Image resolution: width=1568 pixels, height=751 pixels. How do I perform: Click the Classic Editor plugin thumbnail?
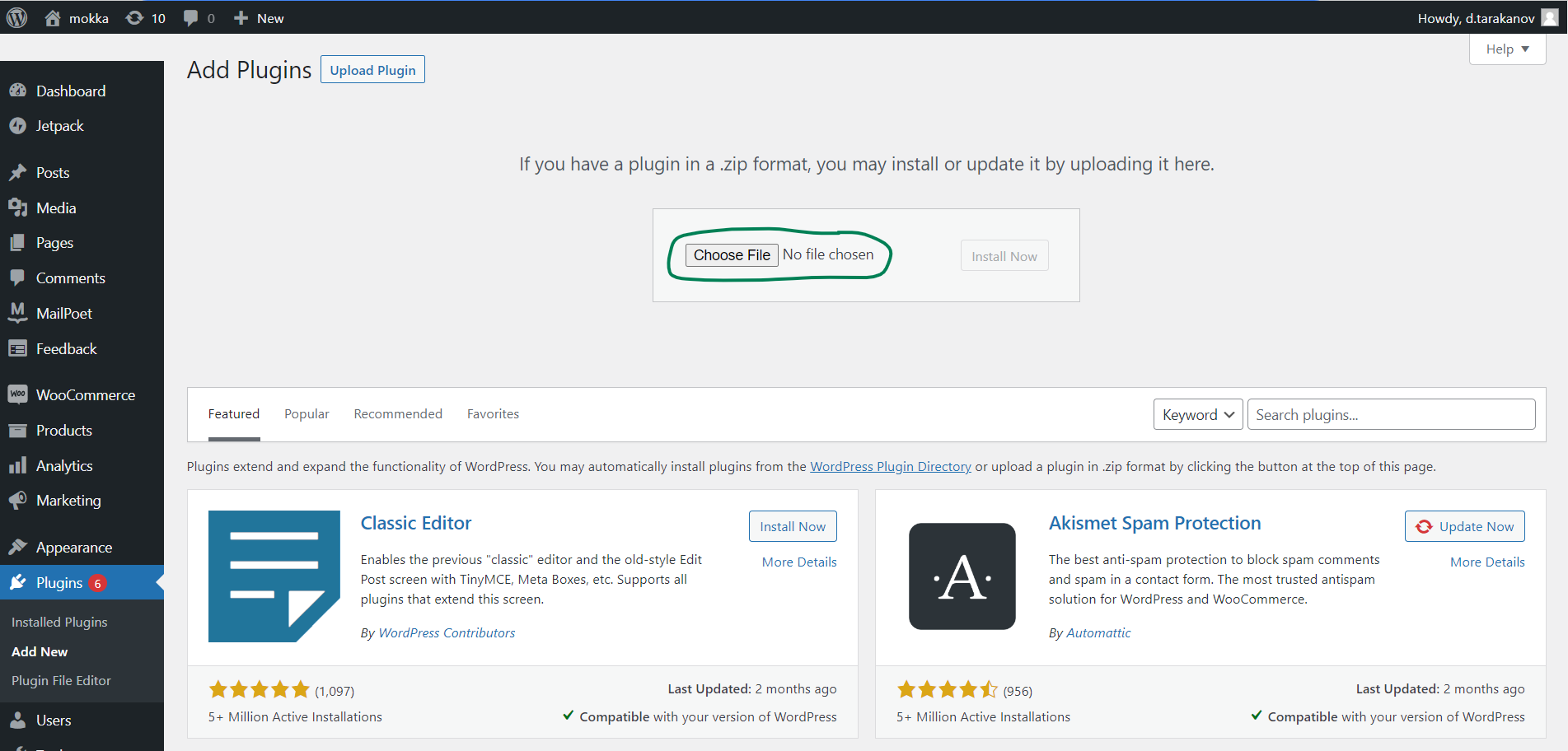pos(274,576)
